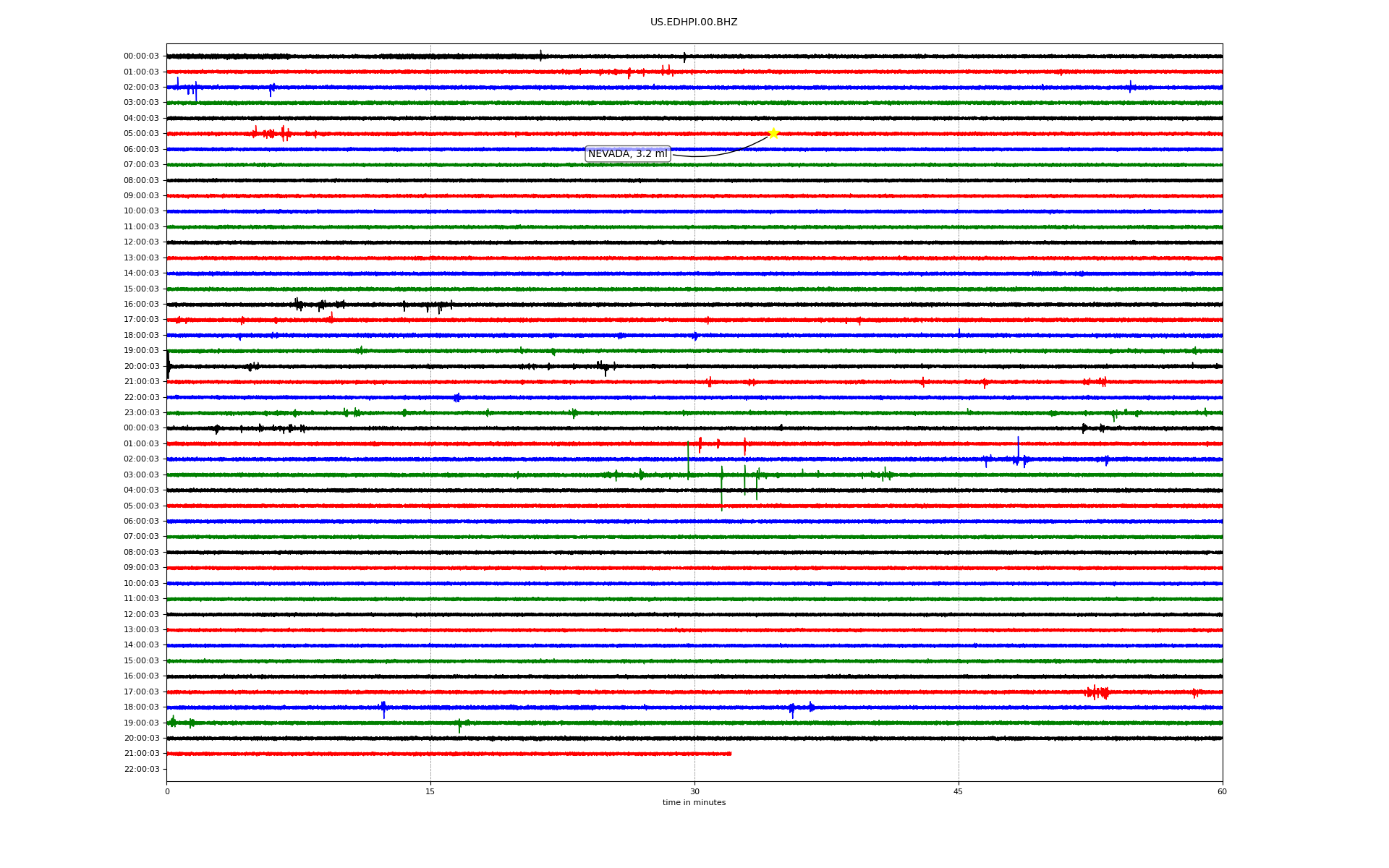Click the 60 minute x-axis tick label

[x=1222, y=791]
